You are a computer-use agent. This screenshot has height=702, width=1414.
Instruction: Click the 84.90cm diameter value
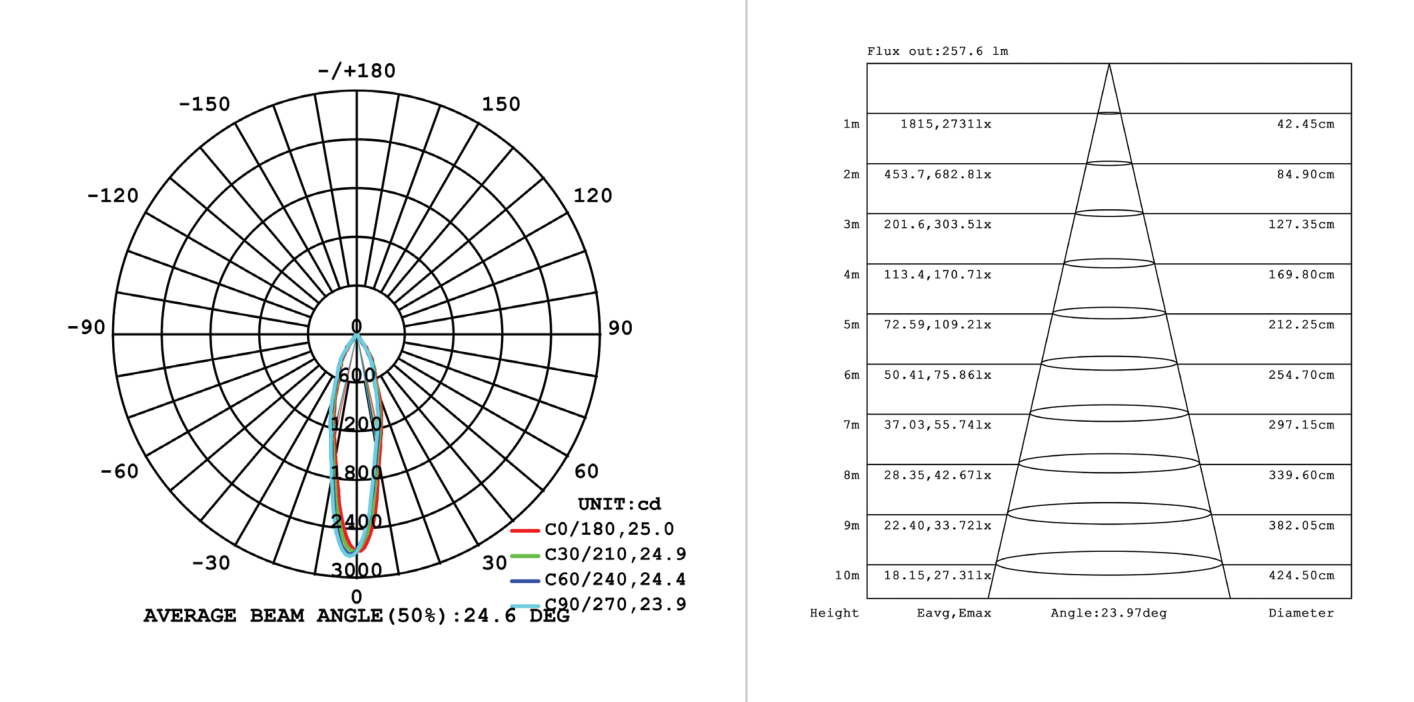coord(1306,175)
